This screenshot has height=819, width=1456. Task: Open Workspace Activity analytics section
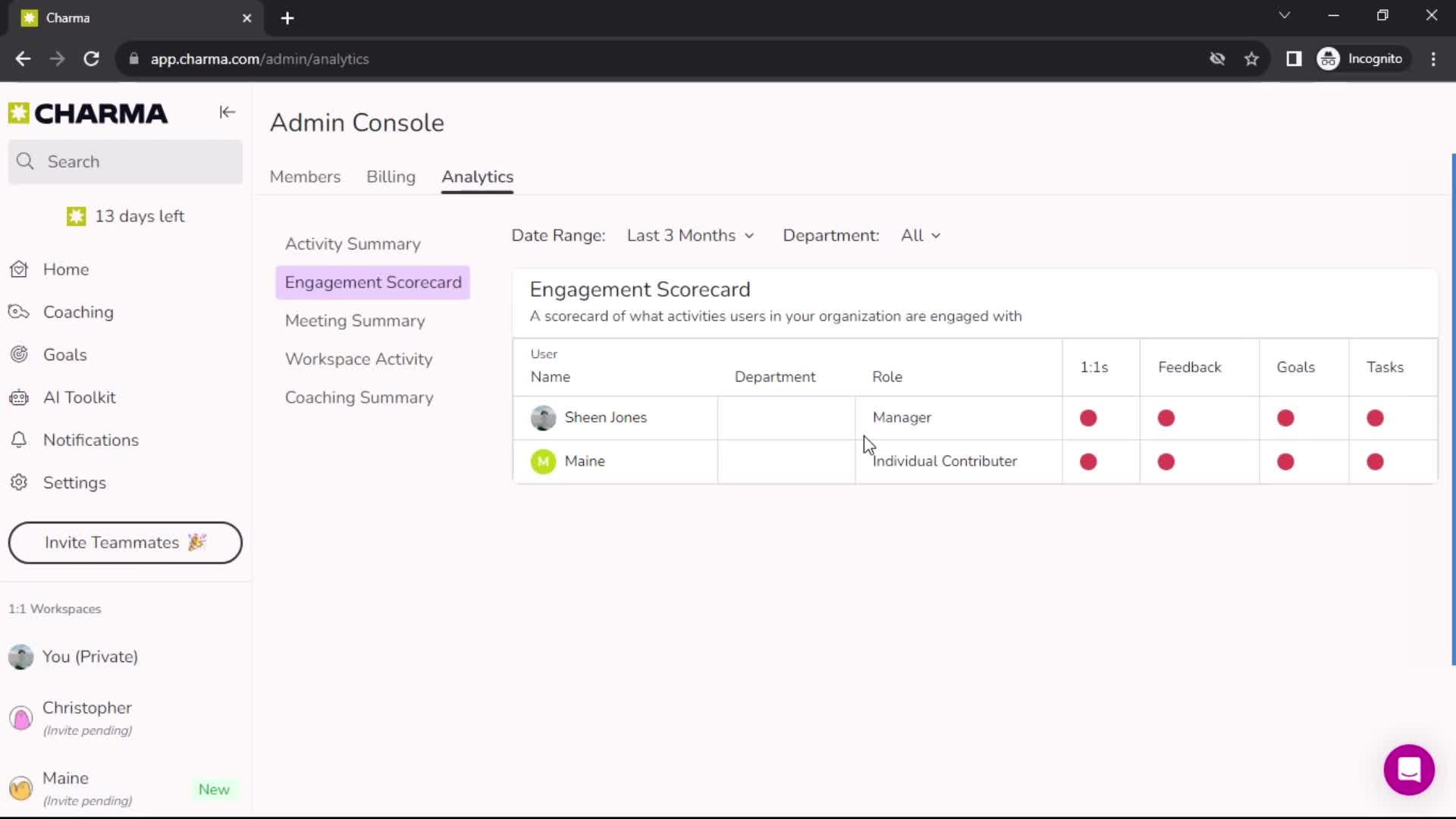click(358, 358)
